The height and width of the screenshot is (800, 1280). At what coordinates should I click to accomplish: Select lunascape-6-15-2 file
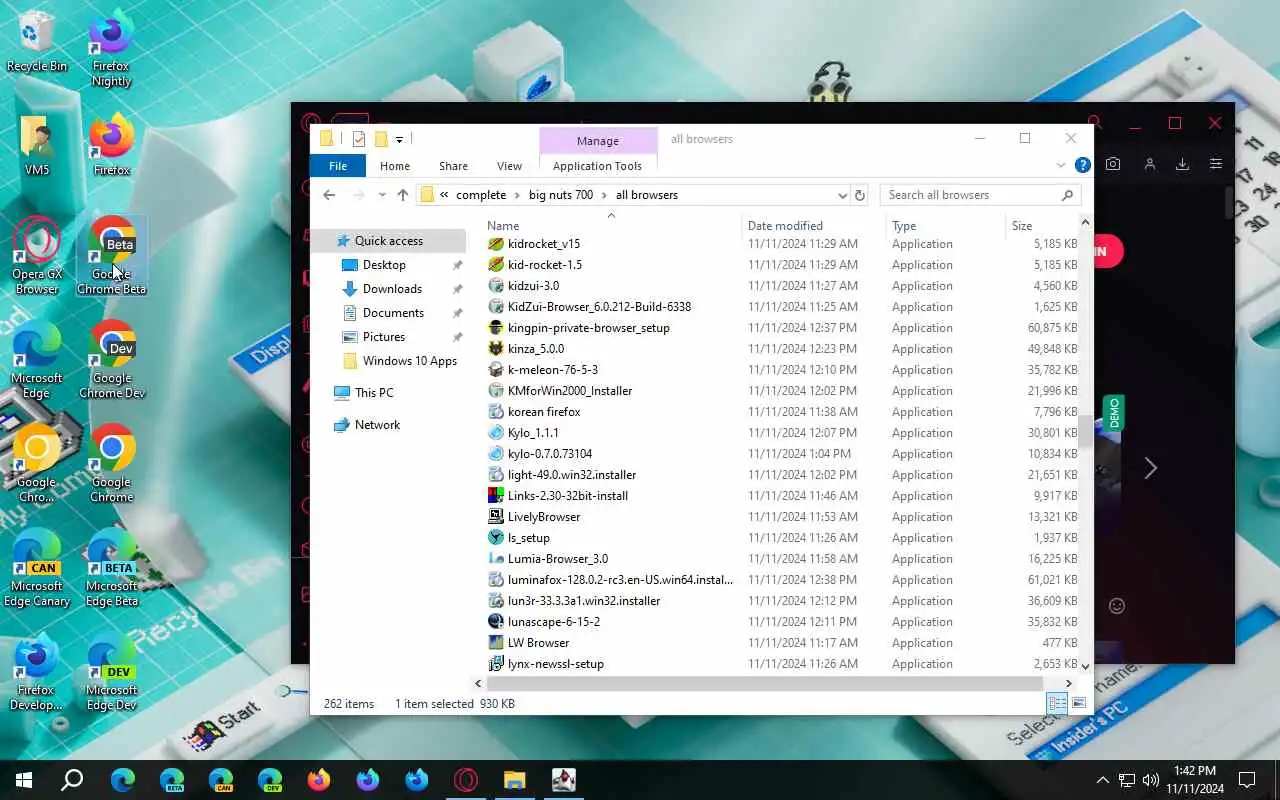(x=553, y=622)
